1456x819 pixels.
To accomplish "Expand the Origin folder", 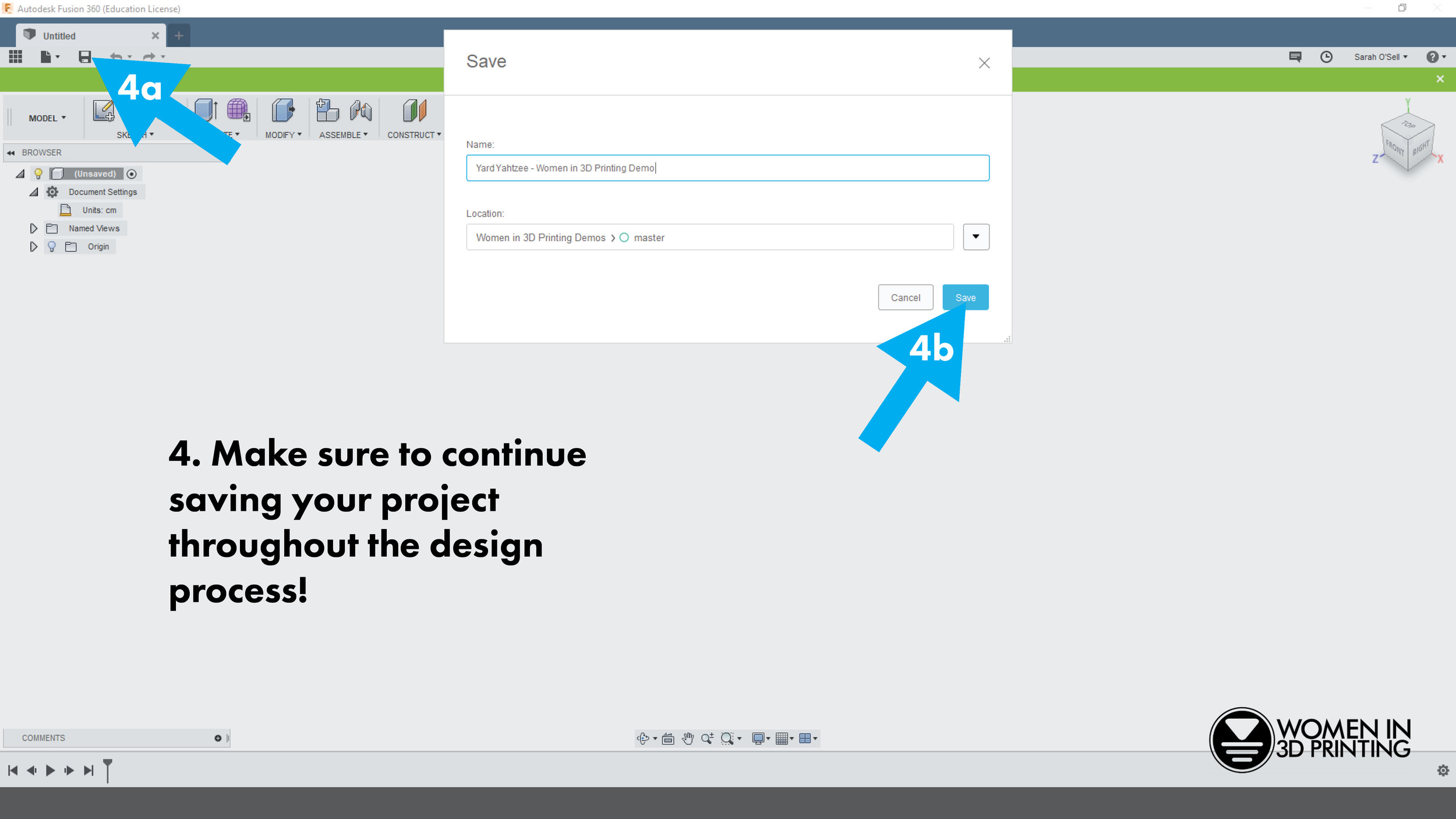I will click(x=34, y=246).
